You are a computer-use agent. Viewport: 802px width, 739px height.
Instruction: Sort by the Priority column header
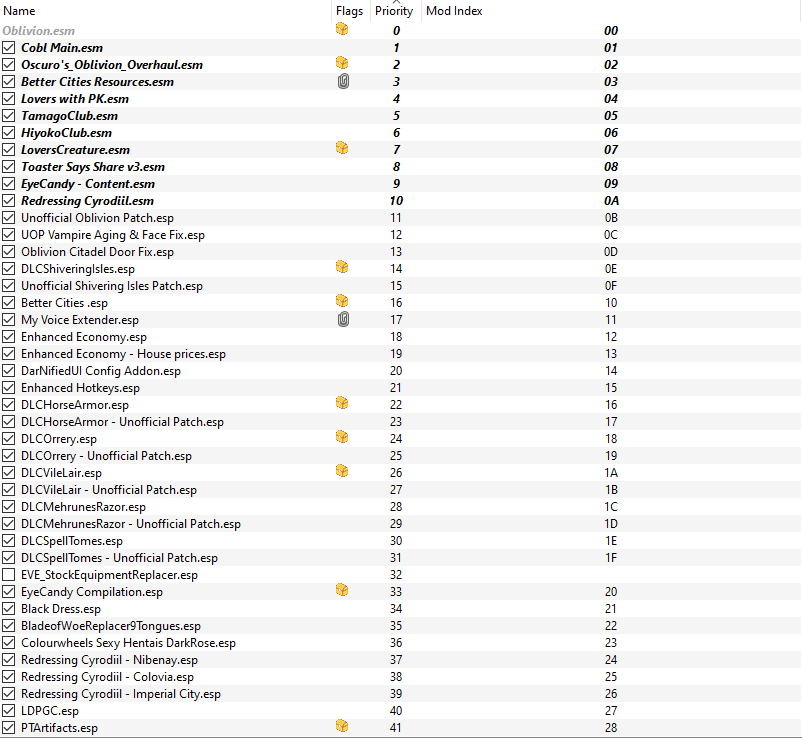395,11
